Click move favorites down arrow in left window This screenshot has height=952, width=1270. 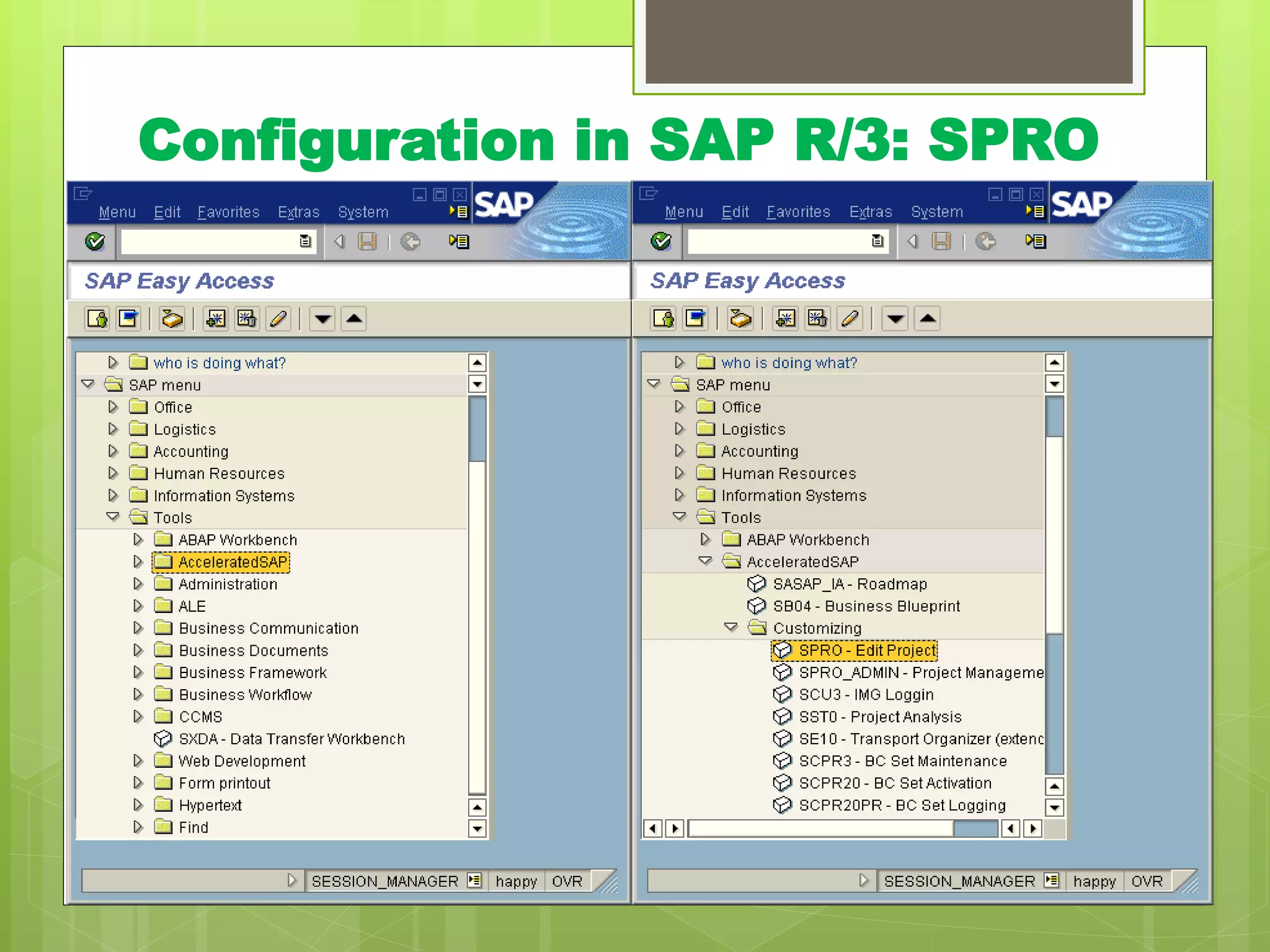(322, 319)
